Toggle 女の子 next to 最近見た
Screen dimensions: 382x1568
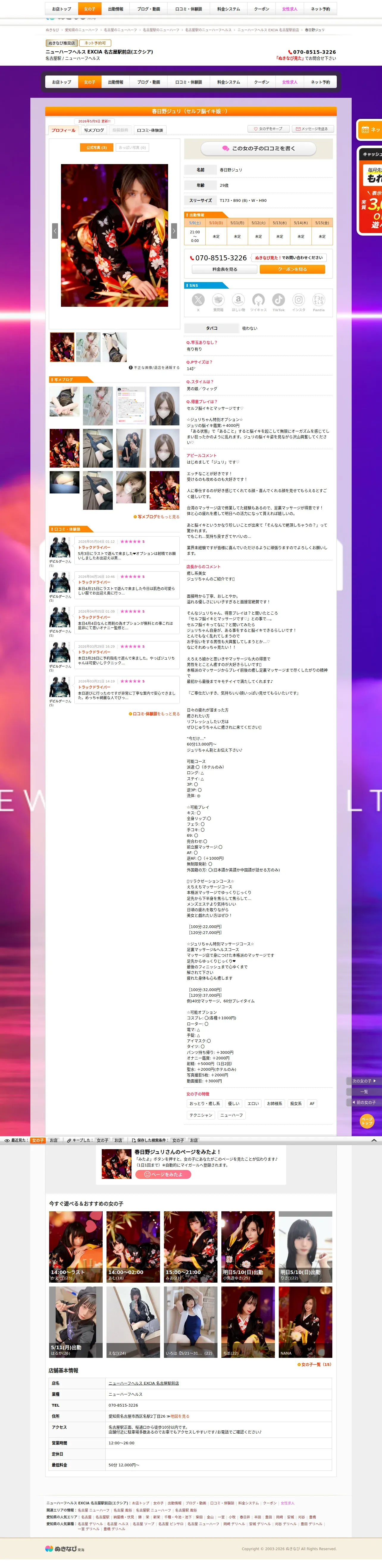[38, 1140]
